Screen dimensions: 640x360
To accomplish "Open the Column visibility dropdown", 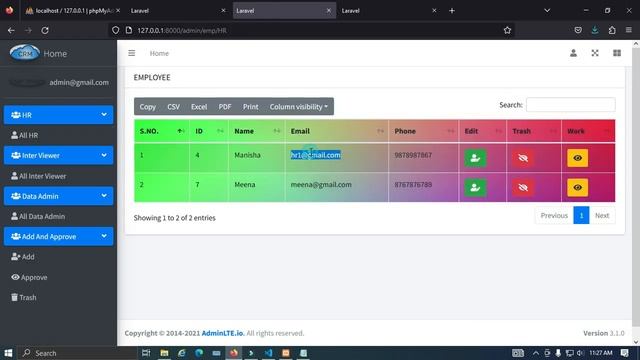I will pyautogui.click(x=299, y=107).
